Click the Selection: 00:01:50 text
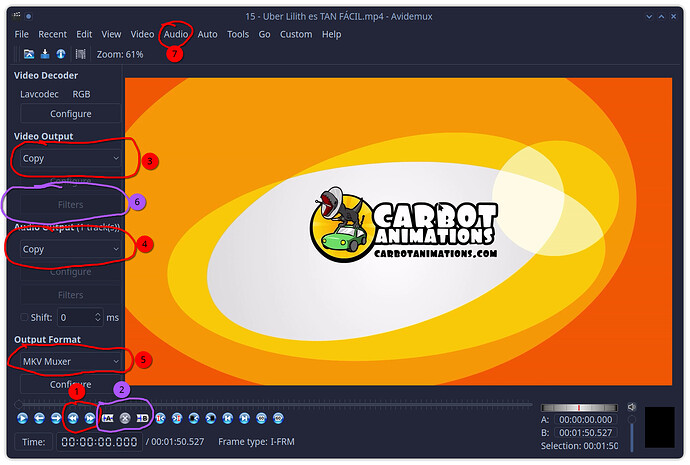690x465 pixels. (579, 446)
